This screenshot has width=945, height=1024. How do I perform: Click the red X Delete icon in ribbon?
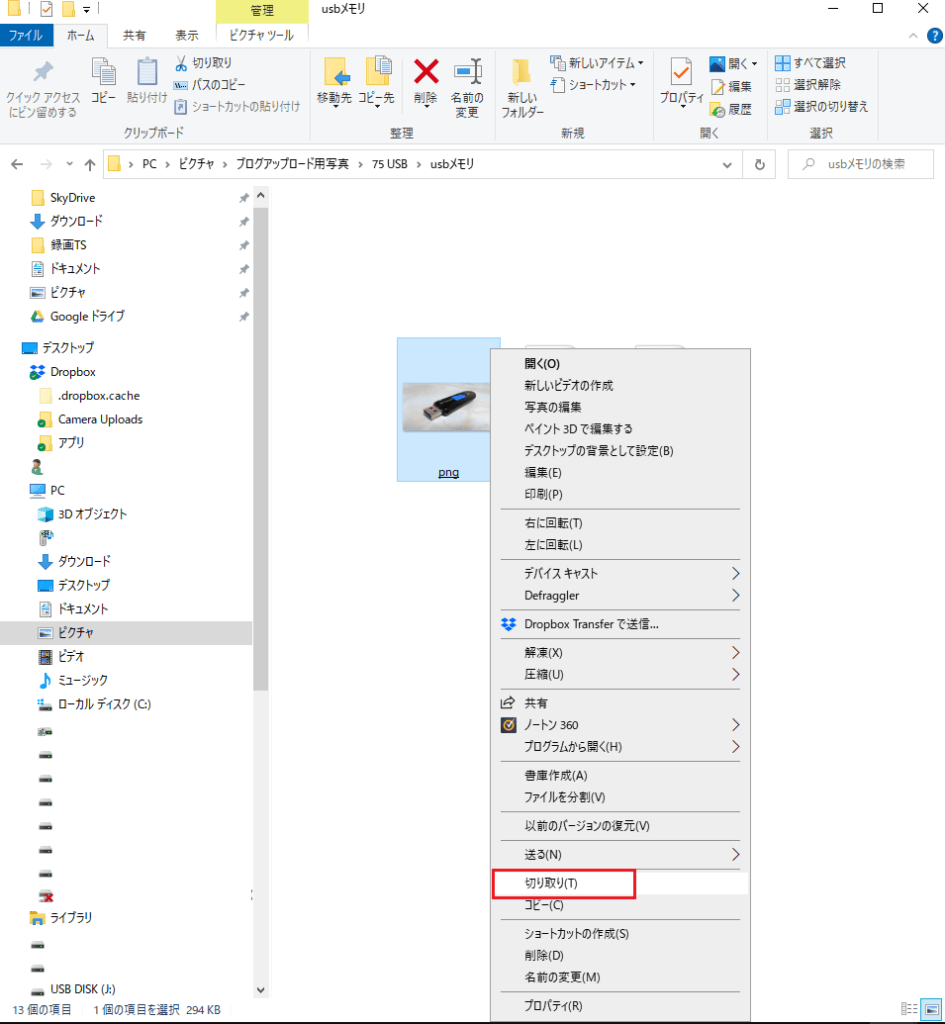tap(427, 72)
